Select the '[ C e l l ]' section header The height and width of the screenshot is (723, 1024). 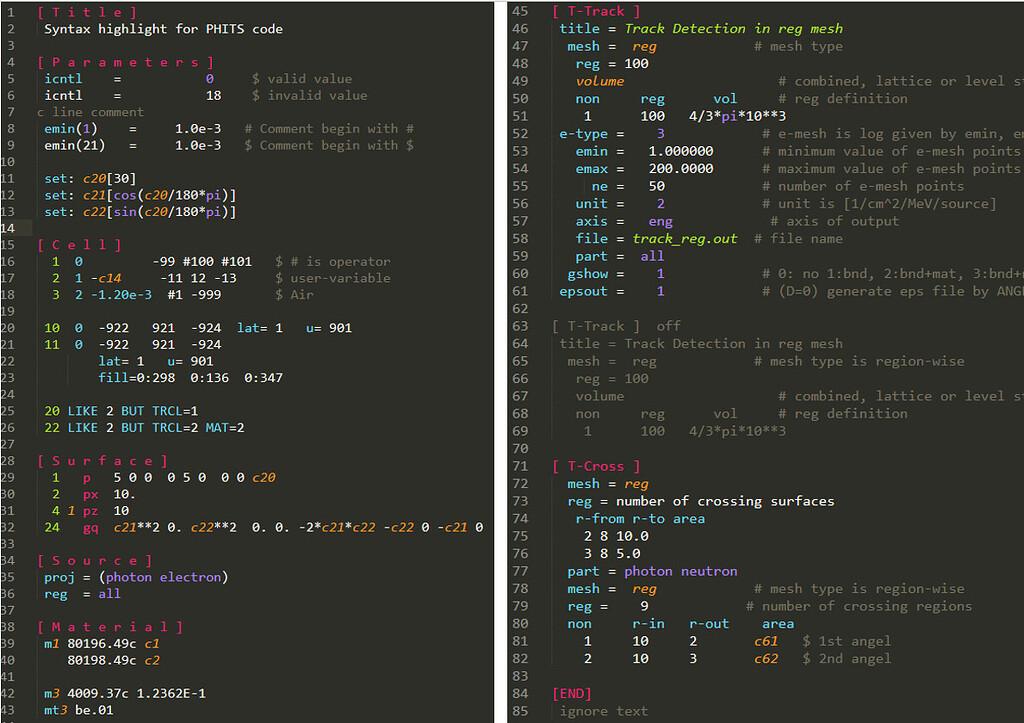point(79,246)
